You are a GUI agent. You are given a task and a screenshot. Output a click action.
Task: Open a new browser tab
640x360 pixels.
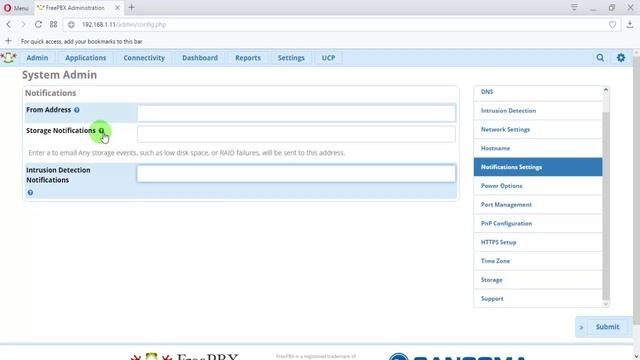point(131,7)
